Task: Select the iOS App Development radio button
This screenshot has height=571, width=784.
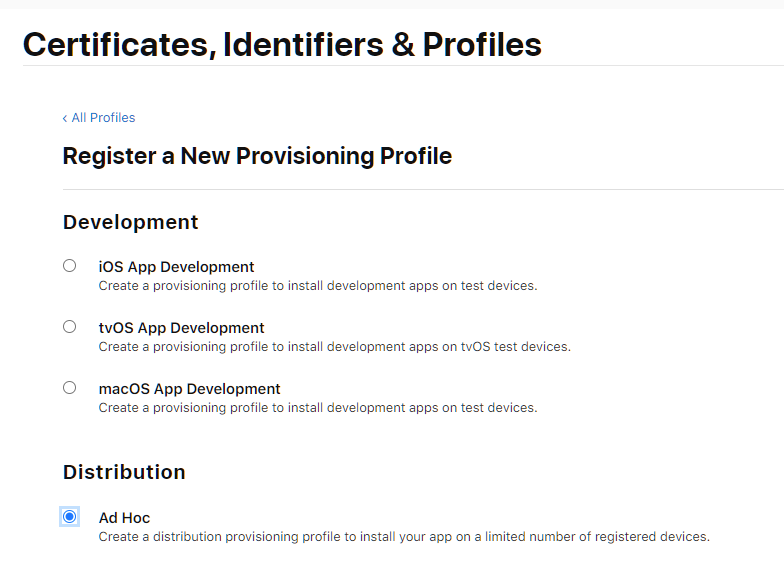Action: (x=69, y=266)
